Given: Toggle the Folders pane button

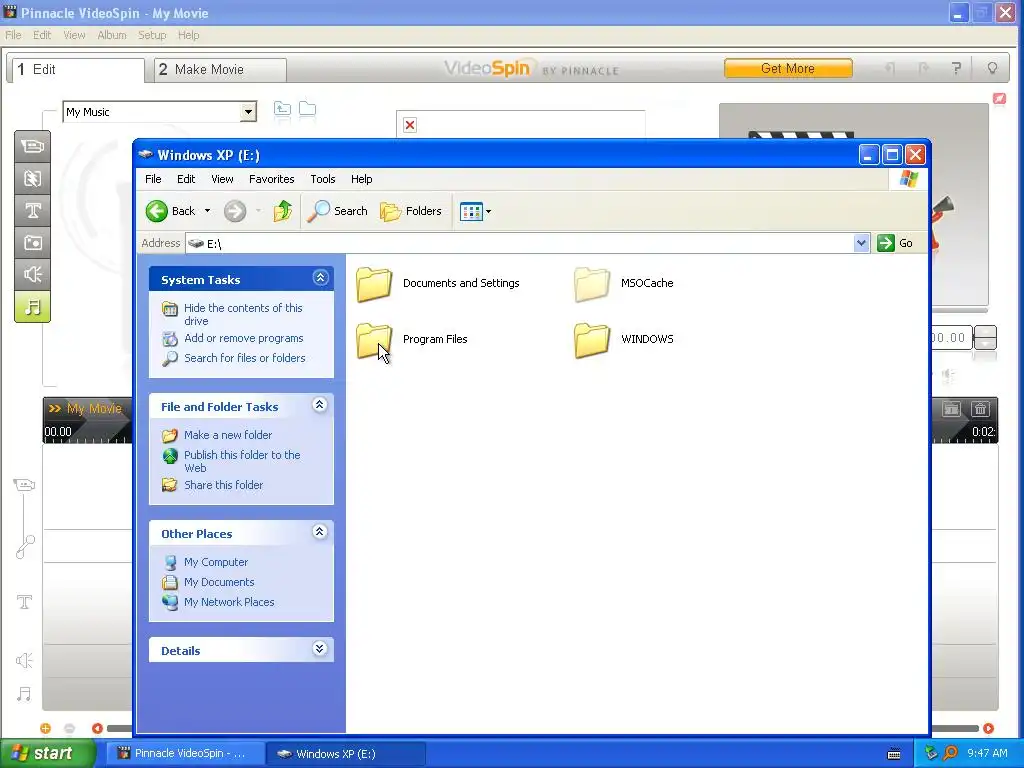Looking at the screenshot, I should [411, 211].
